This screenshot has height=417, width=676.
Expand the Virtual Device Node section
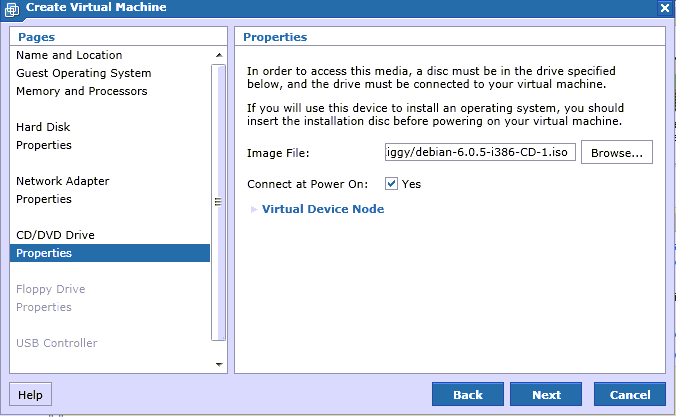coord(322,209)
